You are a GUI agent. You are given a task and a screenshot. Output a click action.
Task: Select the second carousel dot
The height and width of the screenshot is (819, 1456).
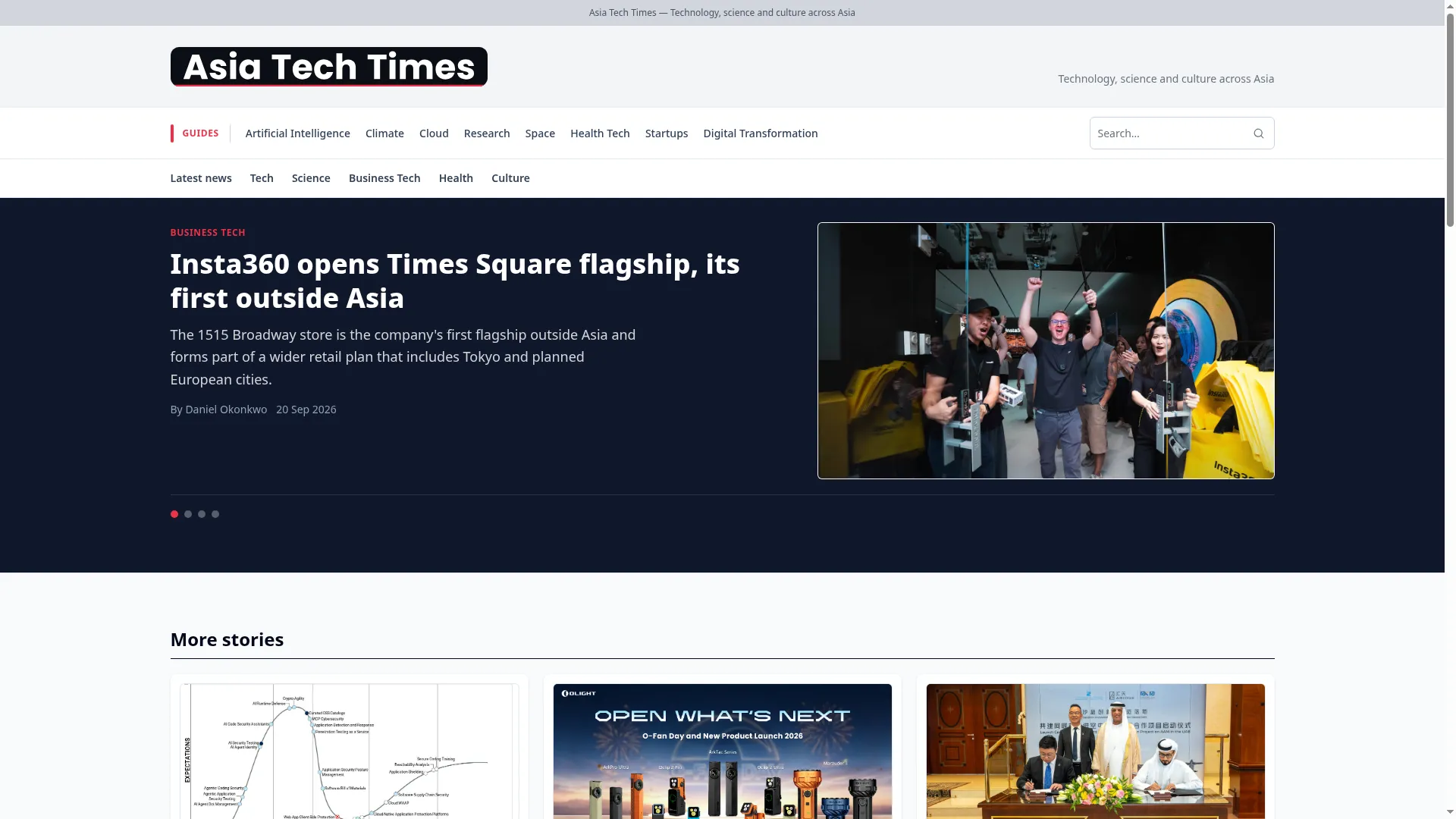188,514
